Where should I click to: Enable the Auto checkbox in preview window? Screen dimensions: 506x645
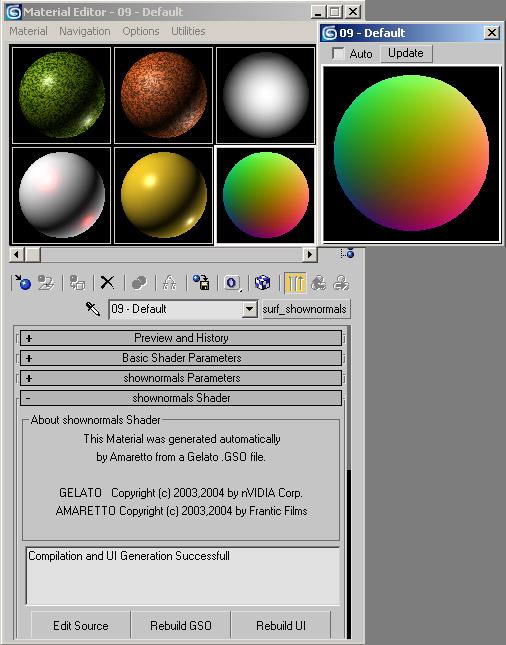pyautogui.click(x=338, y=53)
